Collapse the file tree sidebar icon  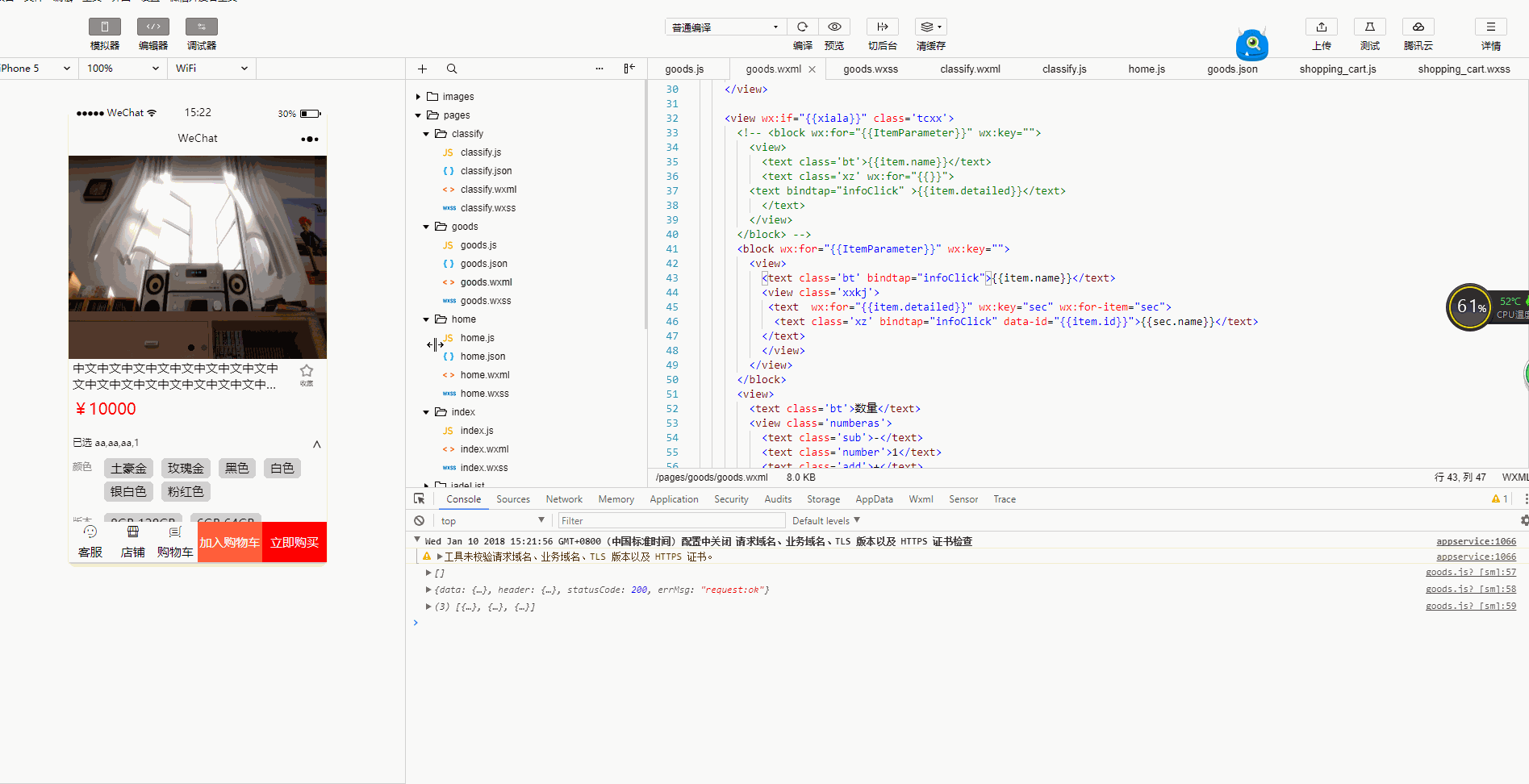click(629, 69)
